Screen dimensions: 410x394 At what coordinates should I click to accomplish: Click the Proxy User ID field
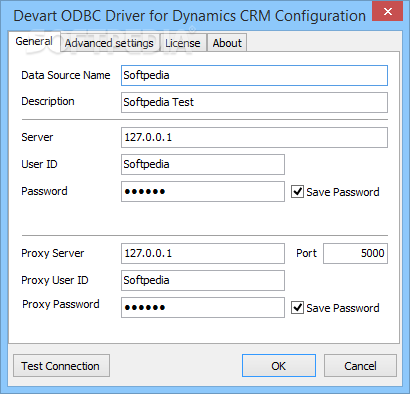(203, 280)
